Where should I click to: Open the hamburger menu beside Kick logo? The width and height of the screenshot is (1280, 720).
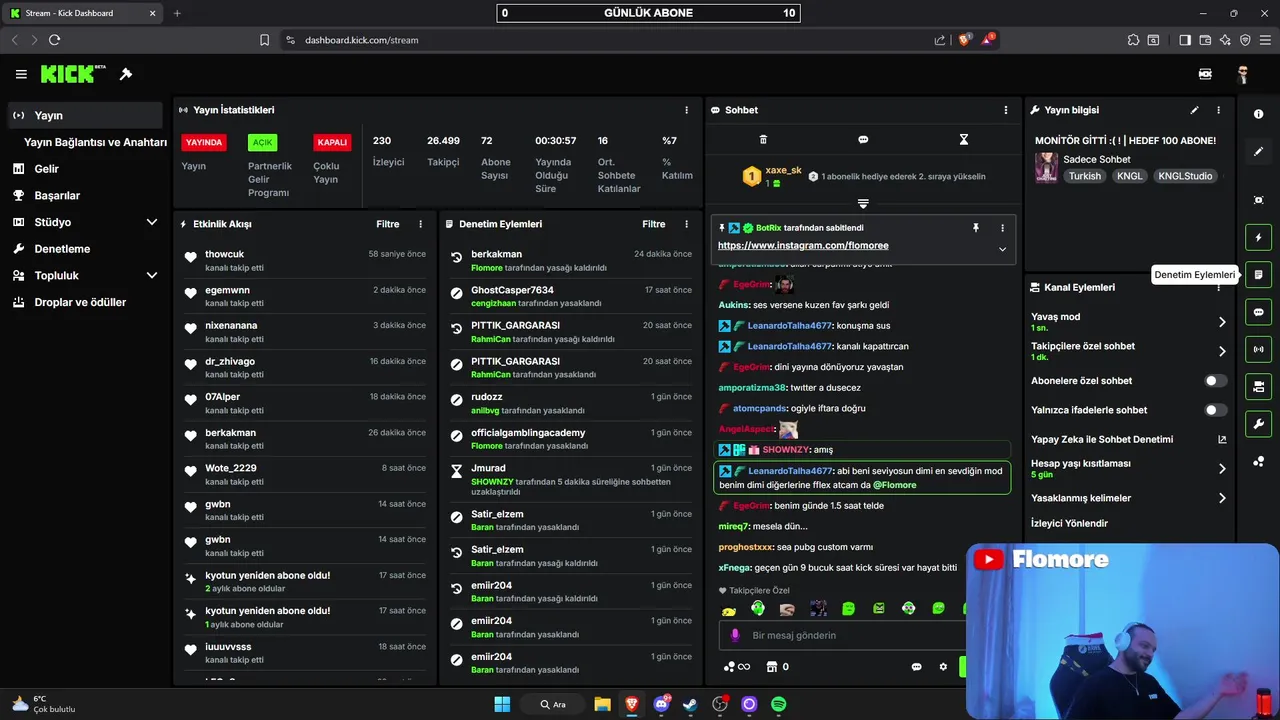click(x=21, y=74)
